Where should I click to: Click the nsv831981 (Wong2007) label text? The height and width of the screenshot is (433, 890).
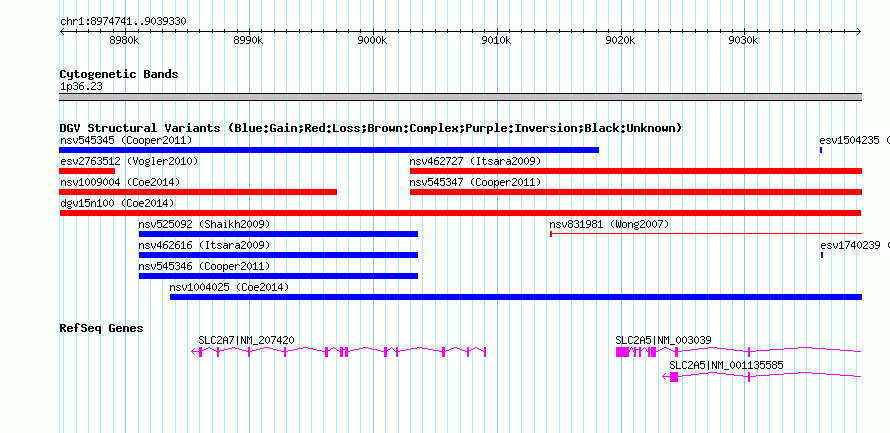pyautogui.click(x=610, y=224)
